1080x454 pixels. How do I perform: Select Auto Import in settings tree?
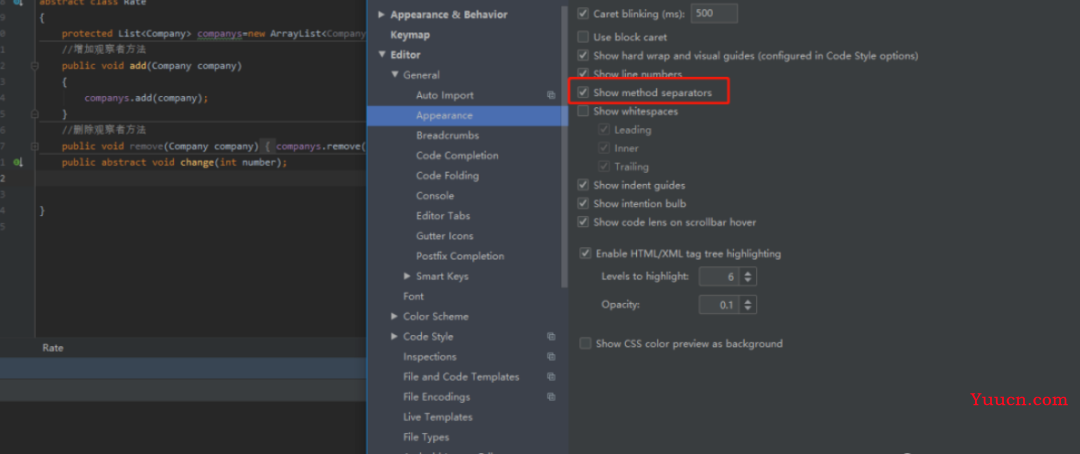(x=445, y=95)
